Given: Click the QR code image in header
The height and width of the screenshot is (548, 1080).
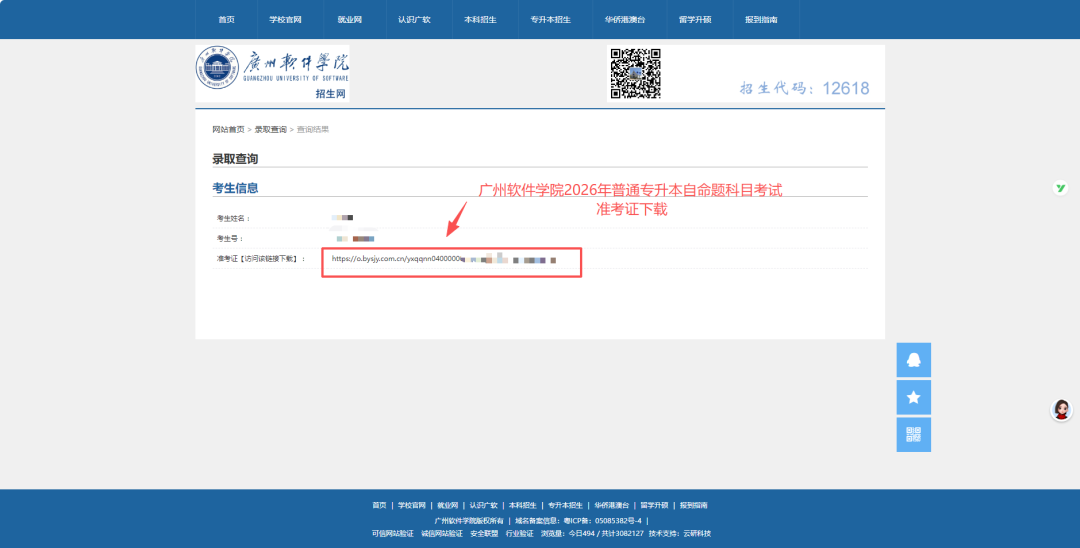Looking at the screenshot, I should click(635, 73).
